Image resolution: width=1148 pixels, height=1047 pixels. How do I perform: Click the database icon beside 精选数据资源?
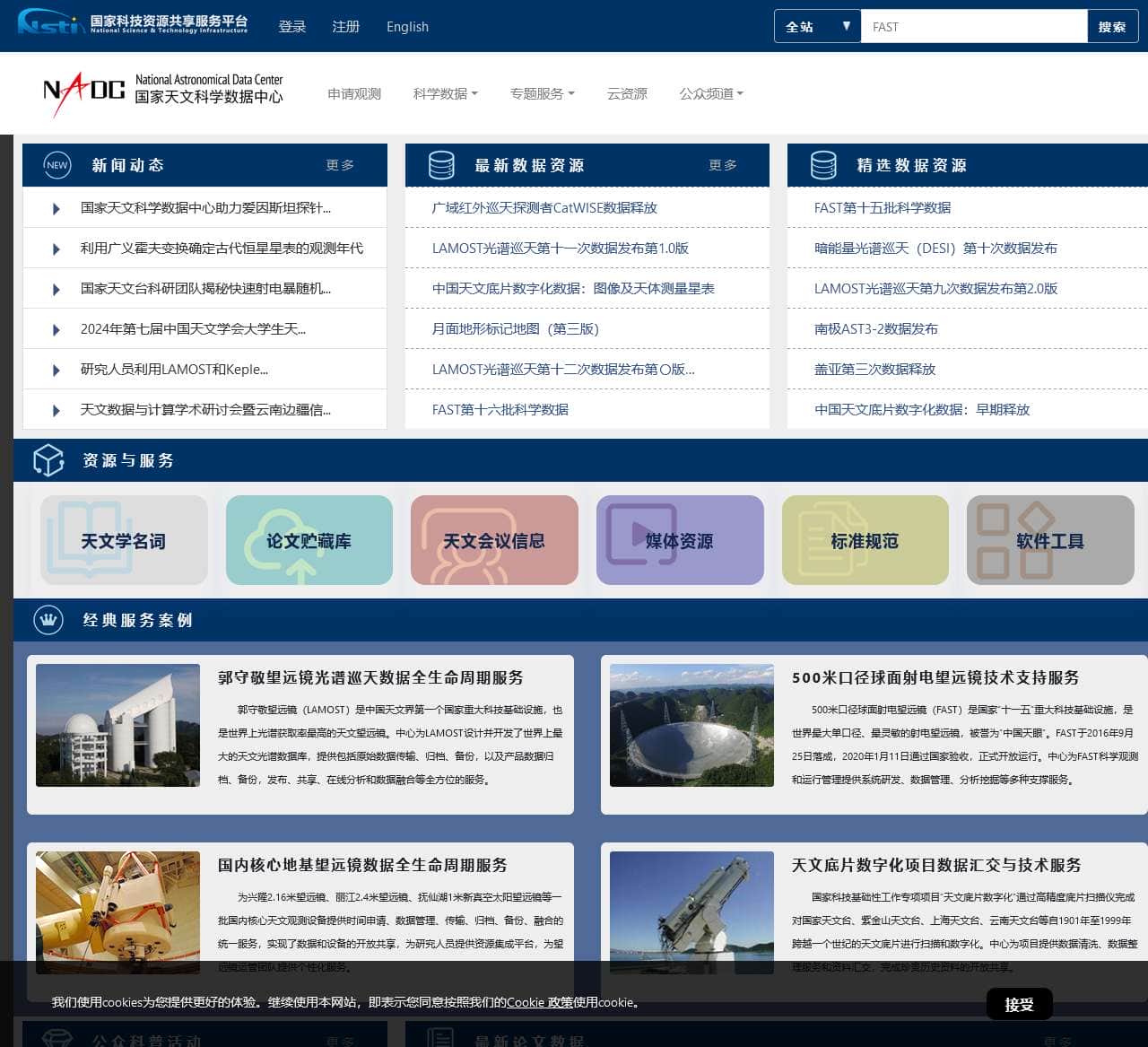pyautogui.click(x=823, y=165)
